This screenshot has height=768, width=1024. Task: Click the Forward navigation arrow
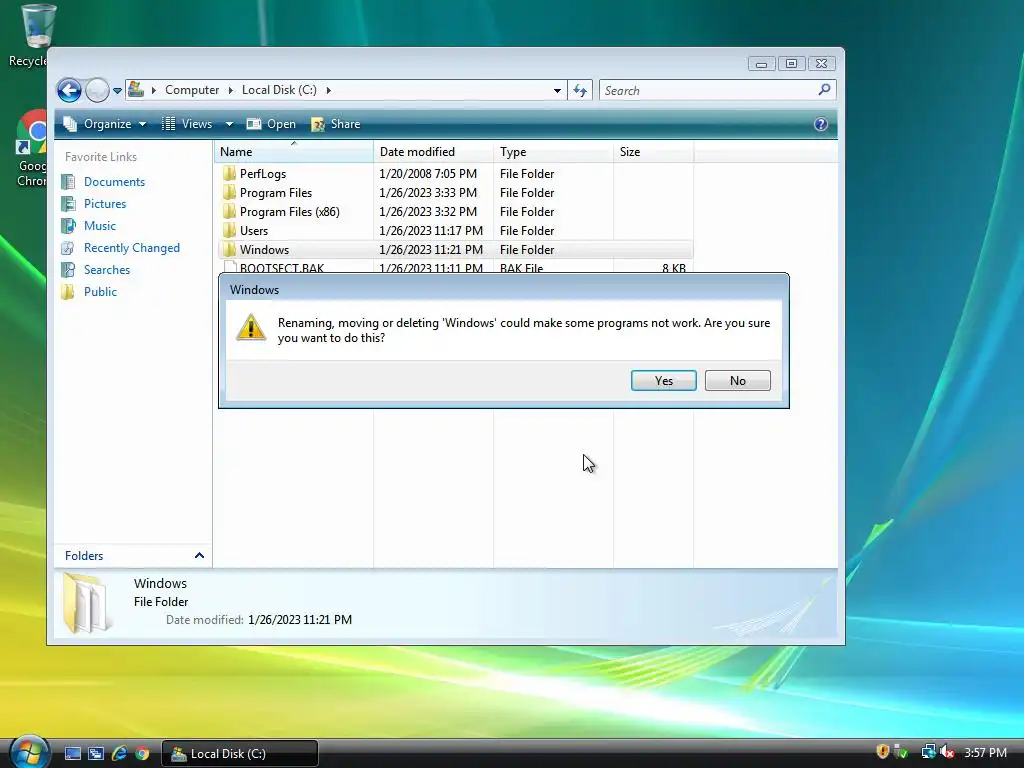point(97,90)
